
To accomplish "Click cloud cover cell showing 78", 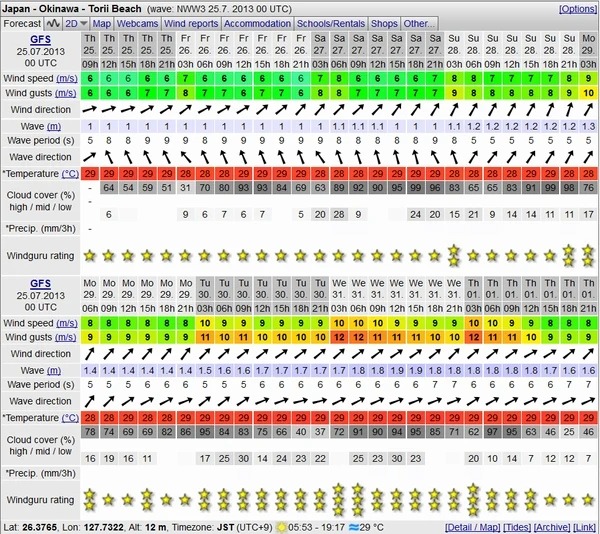I will click(90, 432).
